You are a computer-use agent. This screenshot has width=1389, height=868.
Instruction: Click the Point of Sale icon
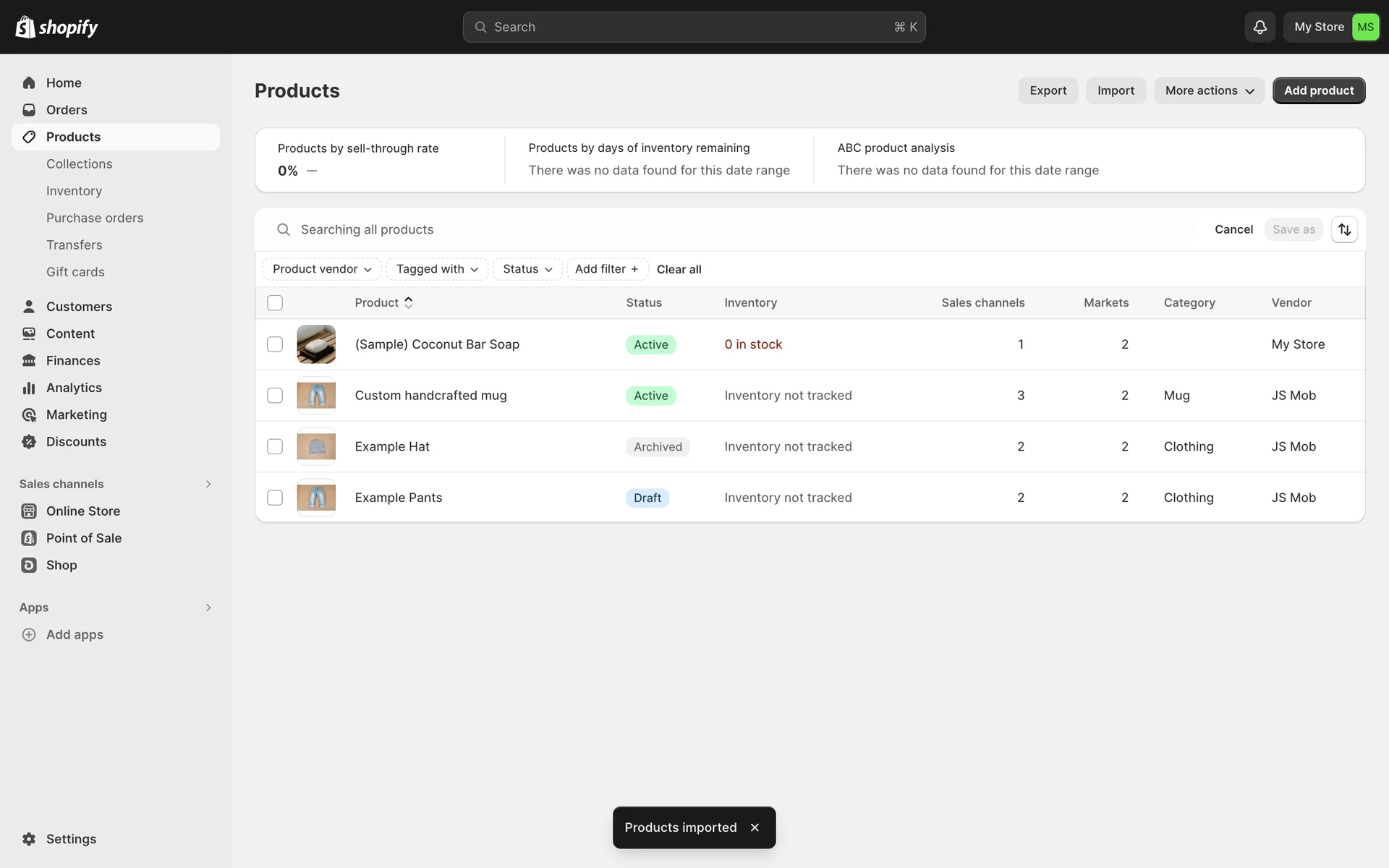[29, 538]
